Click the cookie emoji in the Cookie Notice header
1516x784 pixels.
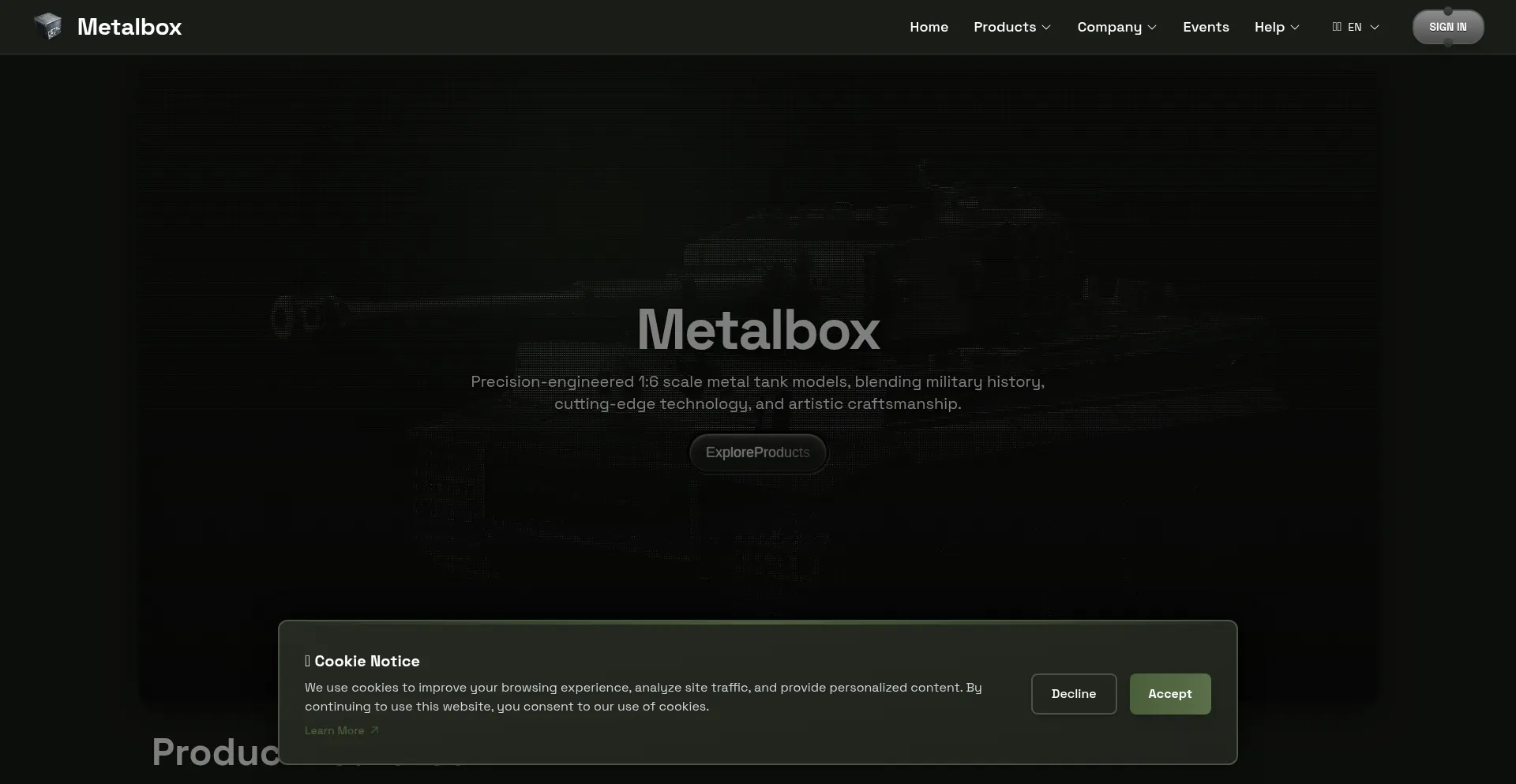coord(308,661)
